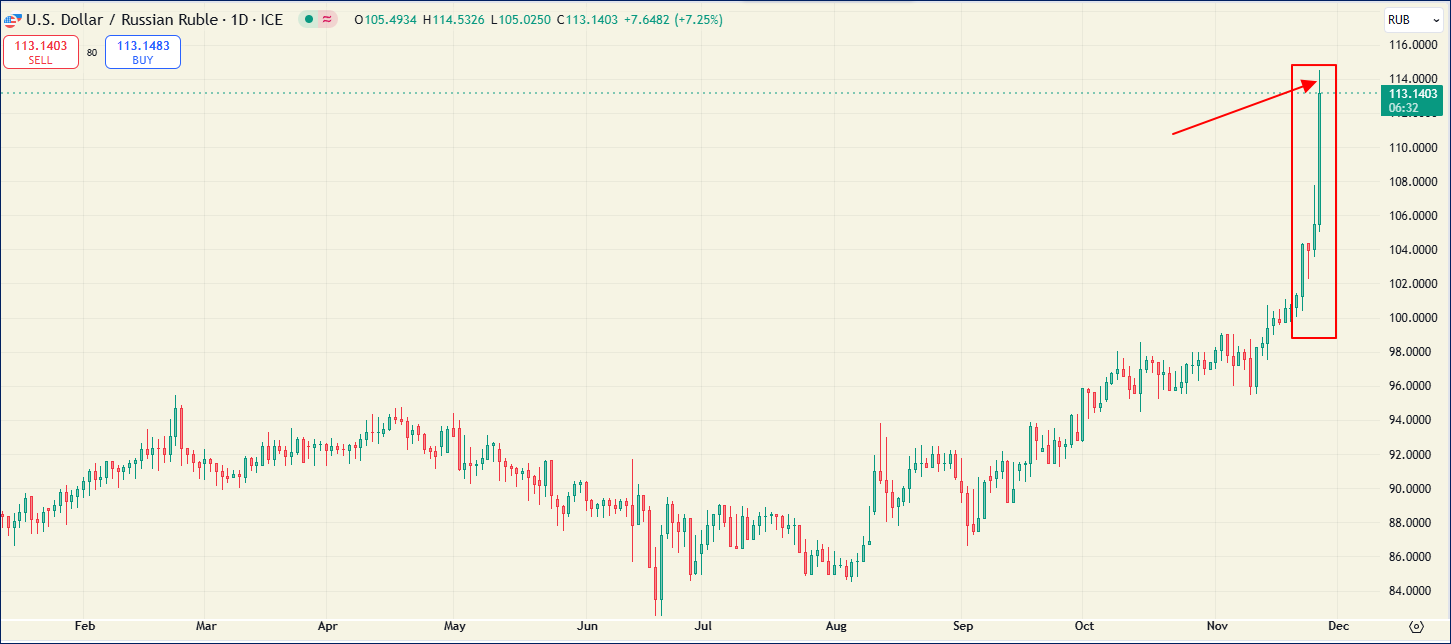The image size is (1451, 644).
Task: Click the USD/RUB currency pair flag icon
Action: pos(10,20)
